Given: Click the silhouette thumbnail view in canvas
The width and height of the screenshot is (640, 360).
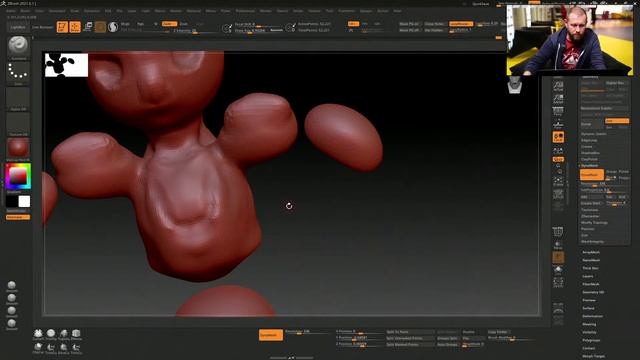Looking at the screenshot, I should (66, 65).
